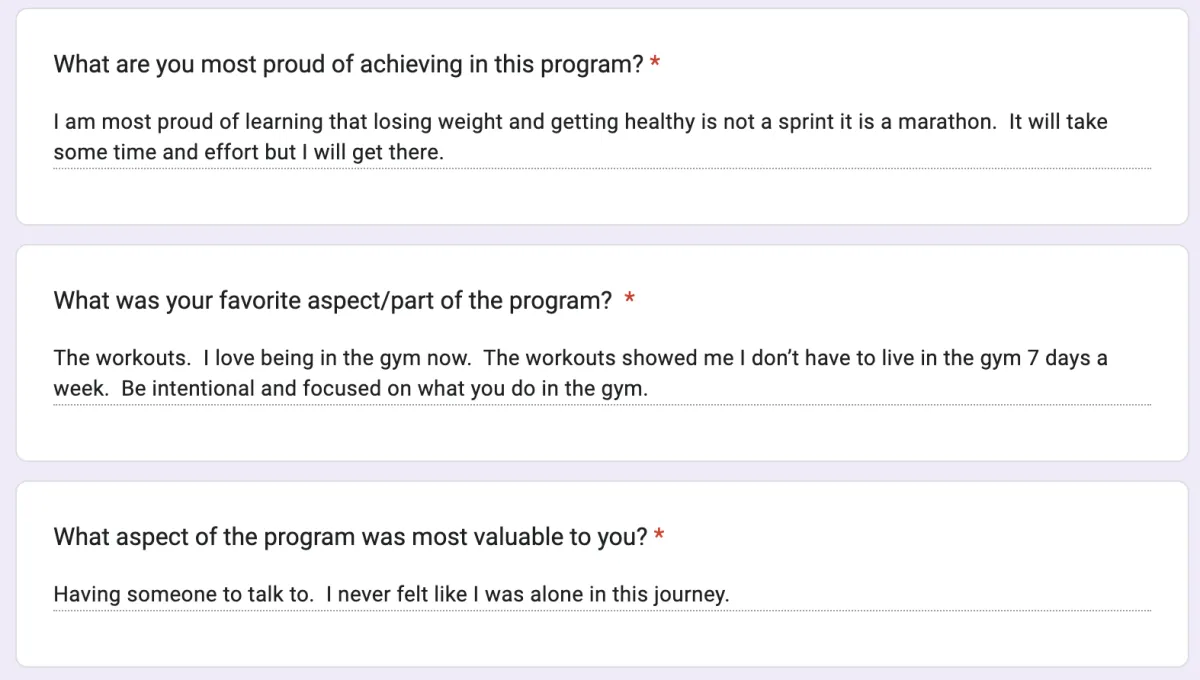Click the 'most valuable to you' question title
1200x680 pixels.
350,537
